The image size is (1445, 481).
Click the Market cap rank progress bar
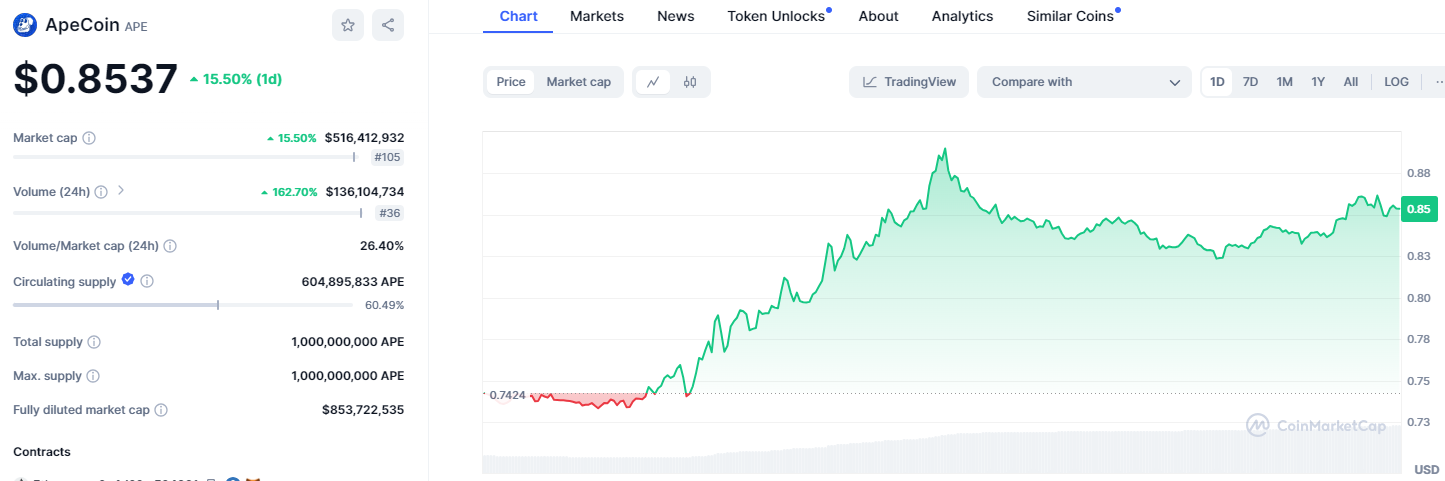tap(185, 157)
